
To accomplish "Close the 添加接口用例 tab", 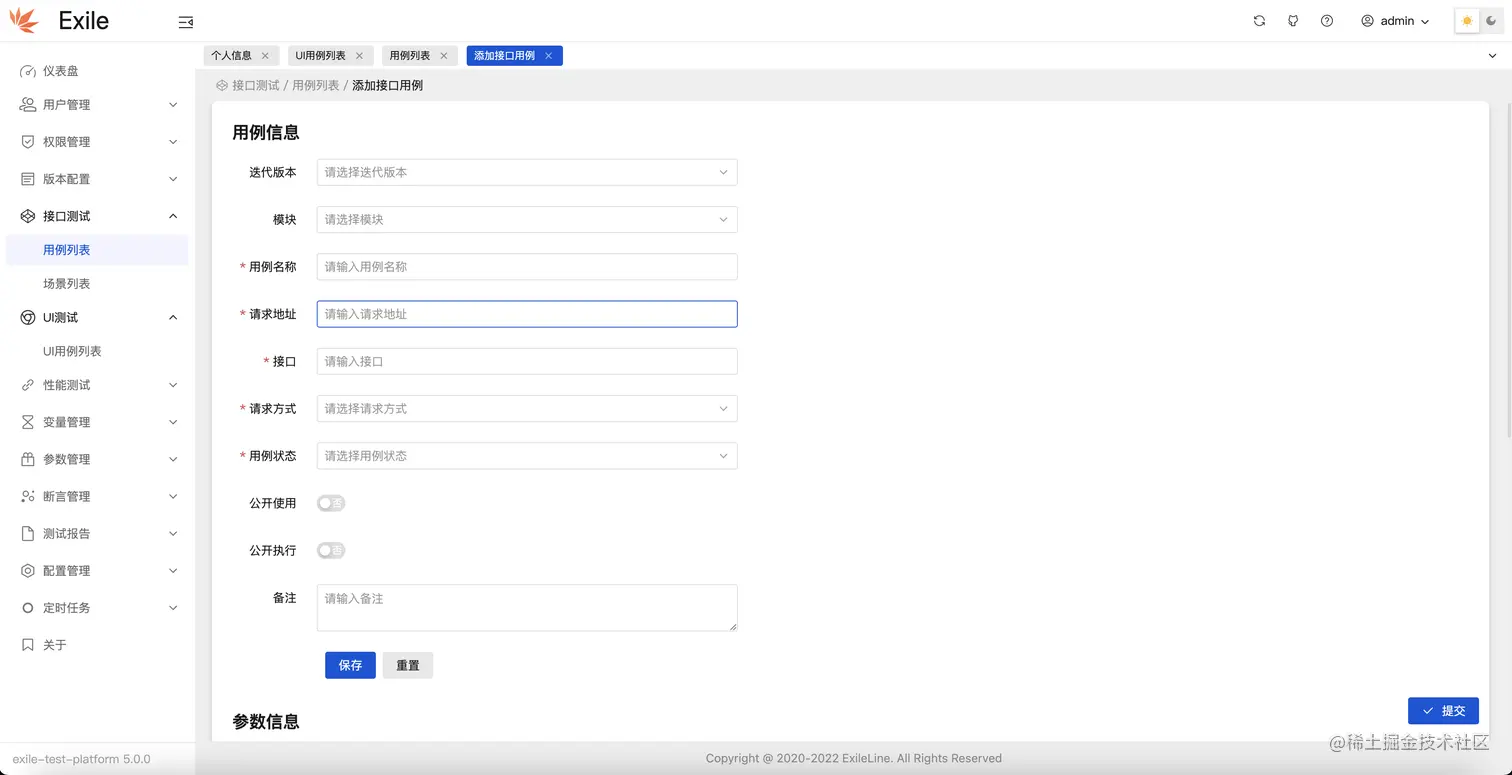I will click(548, 56).
